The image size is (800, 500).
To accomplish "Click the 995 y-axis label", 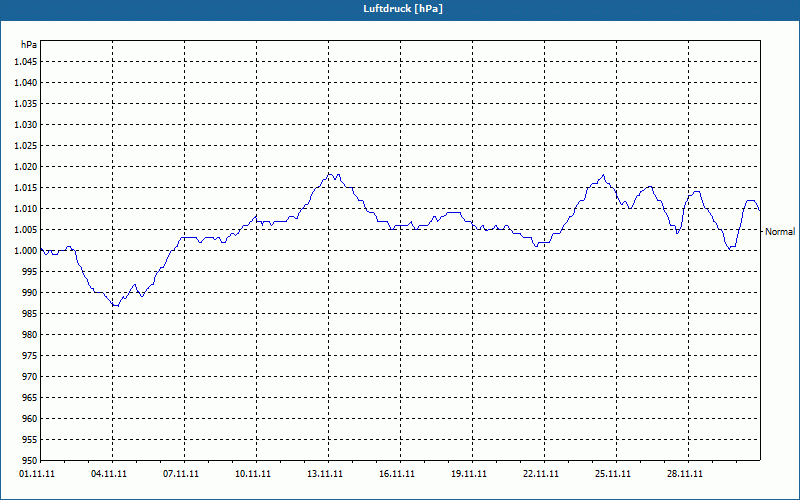I will pos(30,271).
